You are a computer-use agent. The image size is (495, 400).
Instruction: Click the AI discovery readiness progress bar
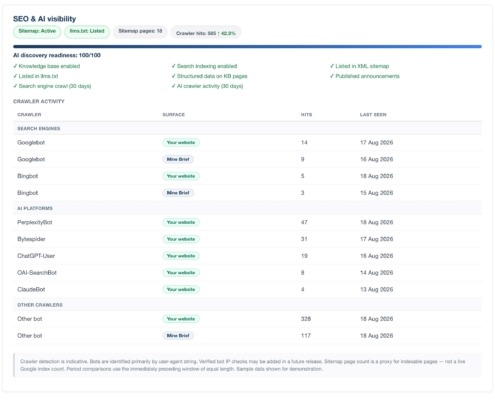click(247, 47)
